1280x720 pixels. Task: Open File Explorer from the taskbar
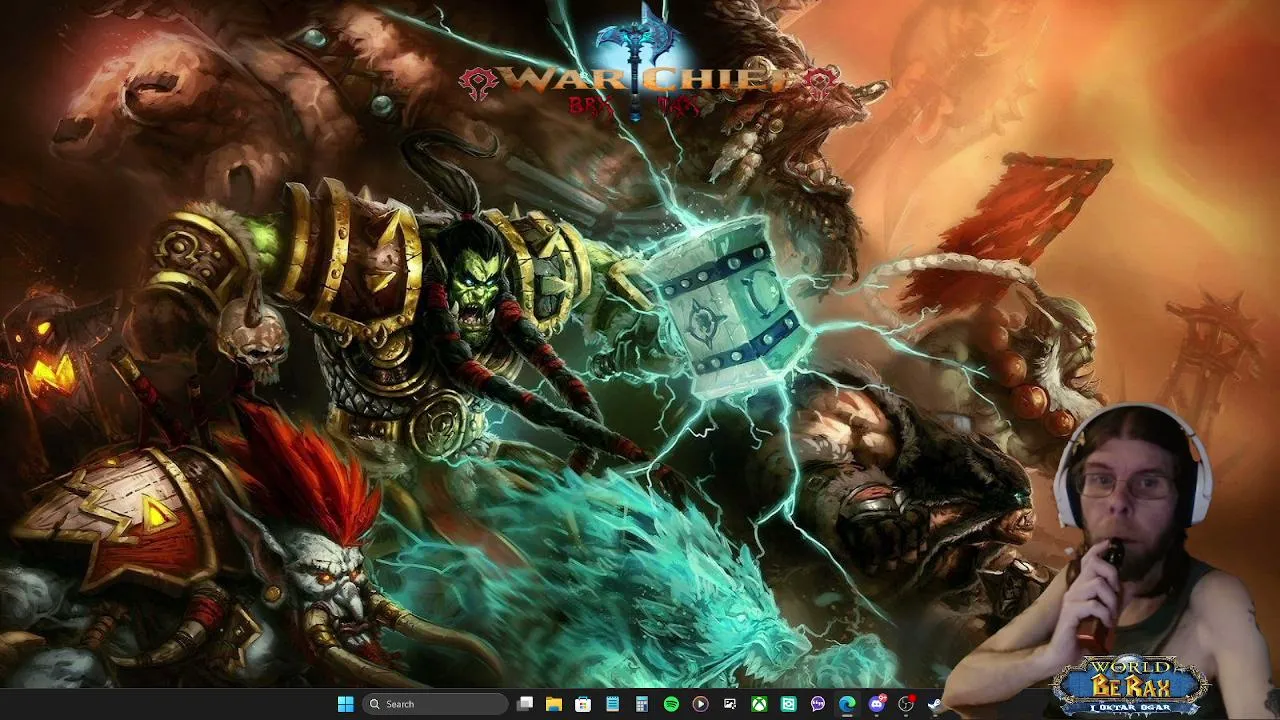(x=553, y=704)
